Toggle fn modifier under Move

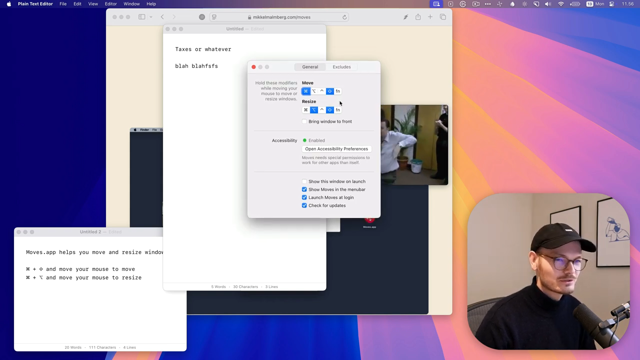338,91
